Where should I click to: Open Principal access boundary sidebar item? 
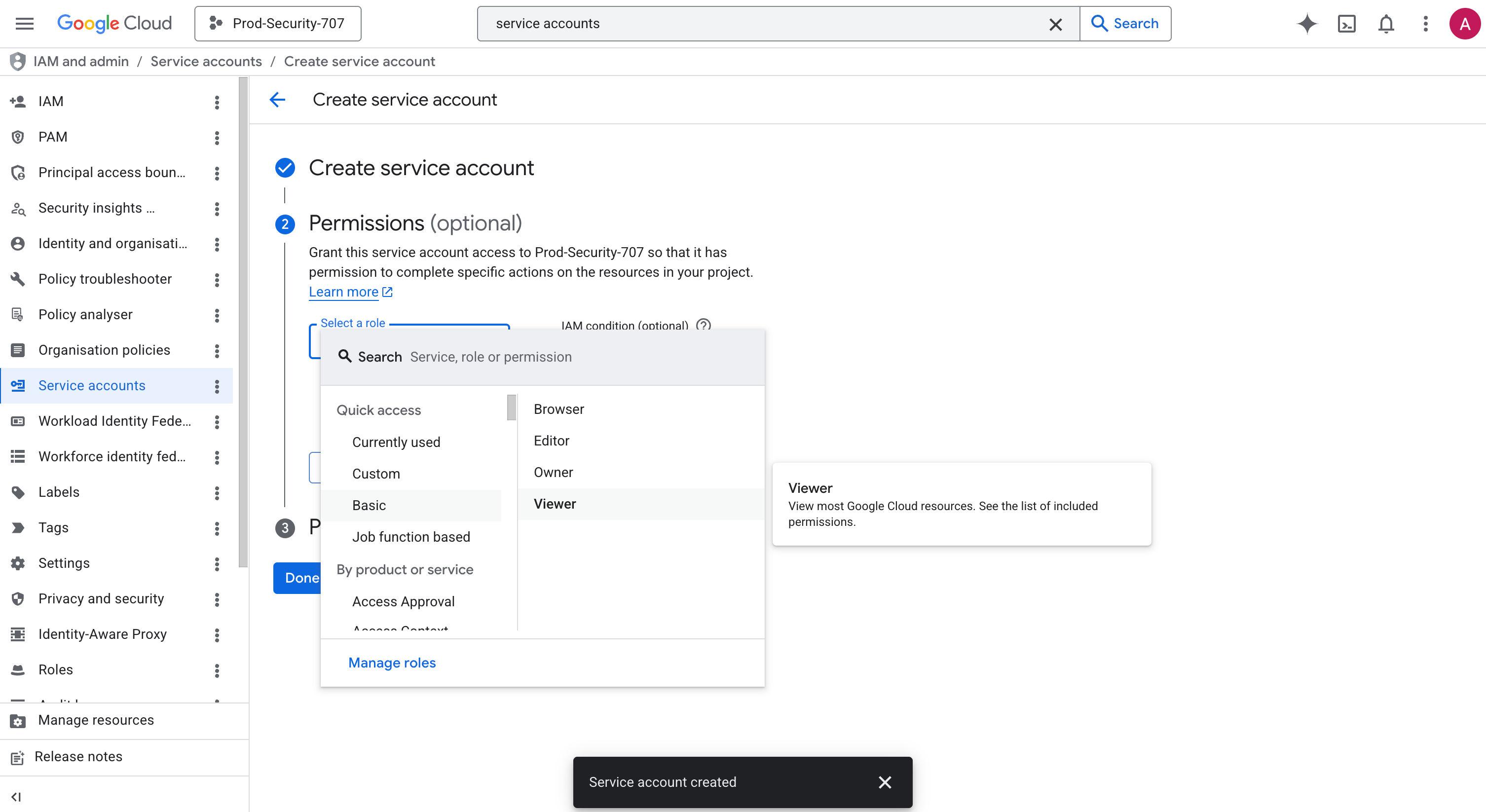point(116,173)
